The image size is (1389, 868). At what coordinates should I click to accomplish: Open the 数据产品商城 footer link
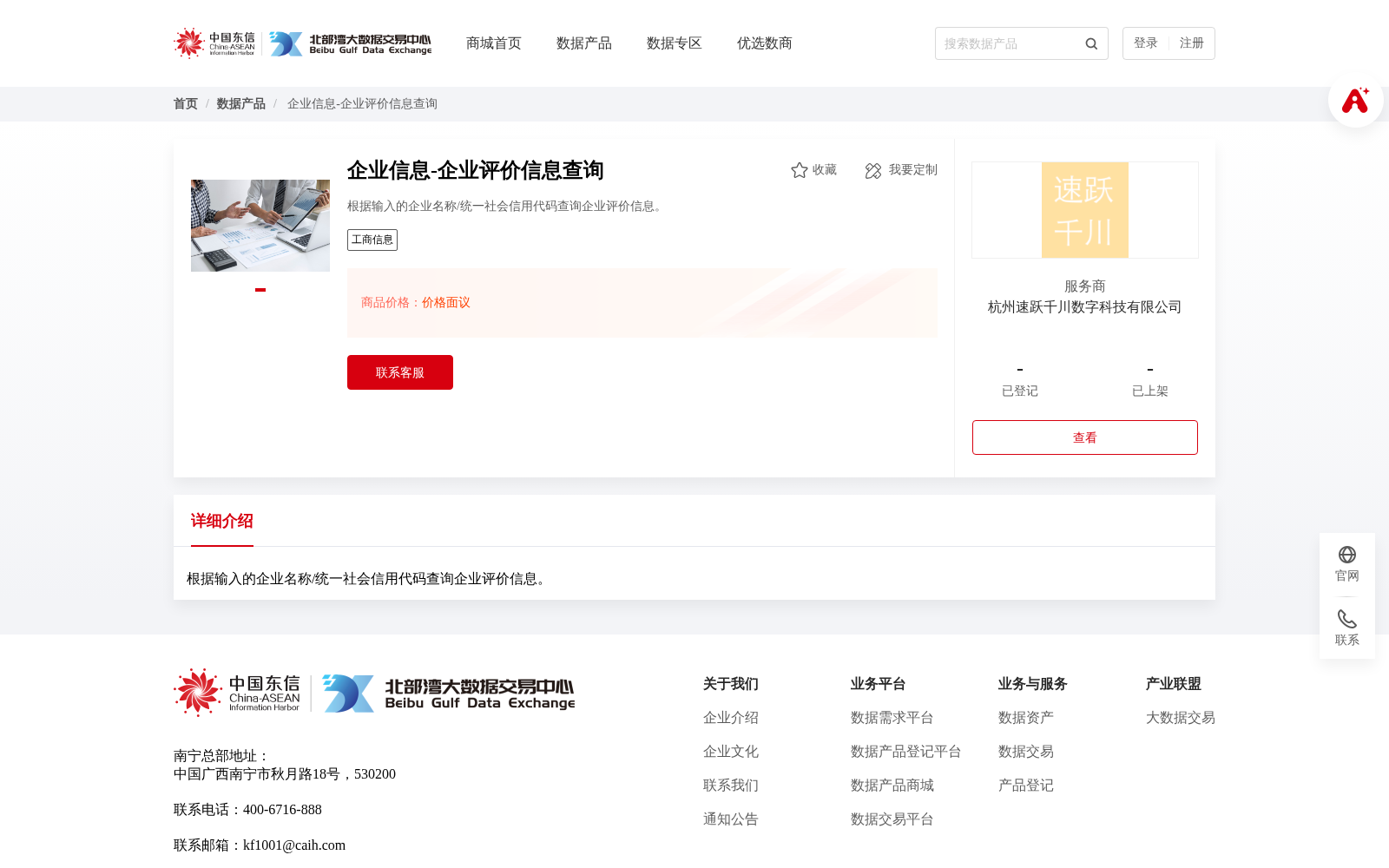tap(892, 786)
